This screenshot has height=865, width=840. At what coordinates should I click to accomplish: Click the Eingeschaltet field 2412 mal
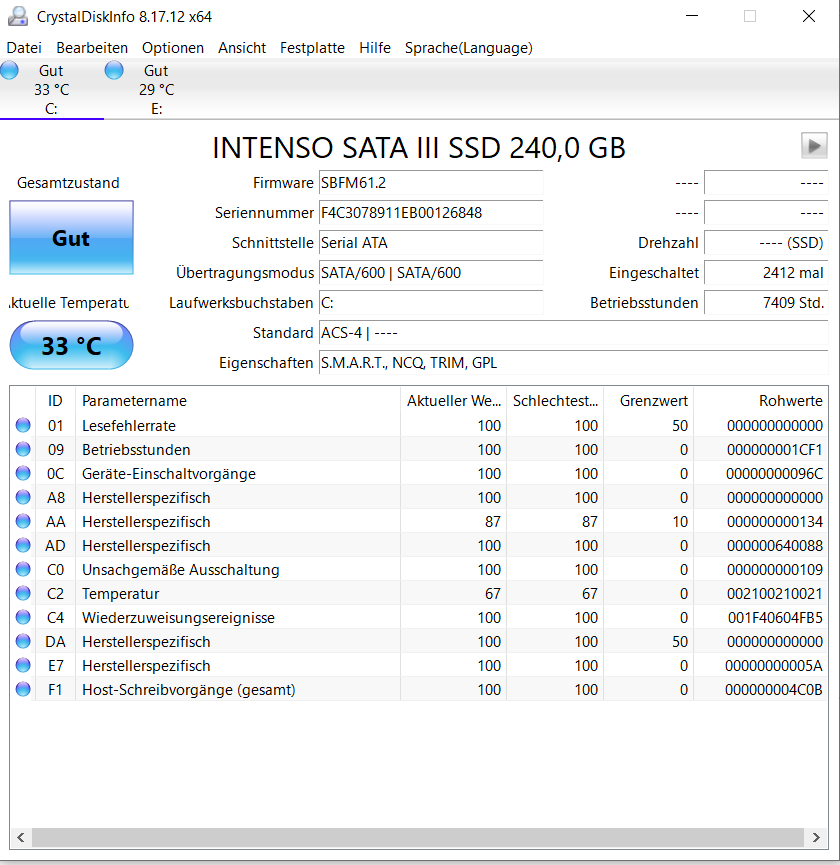click(x=766, y=273)
